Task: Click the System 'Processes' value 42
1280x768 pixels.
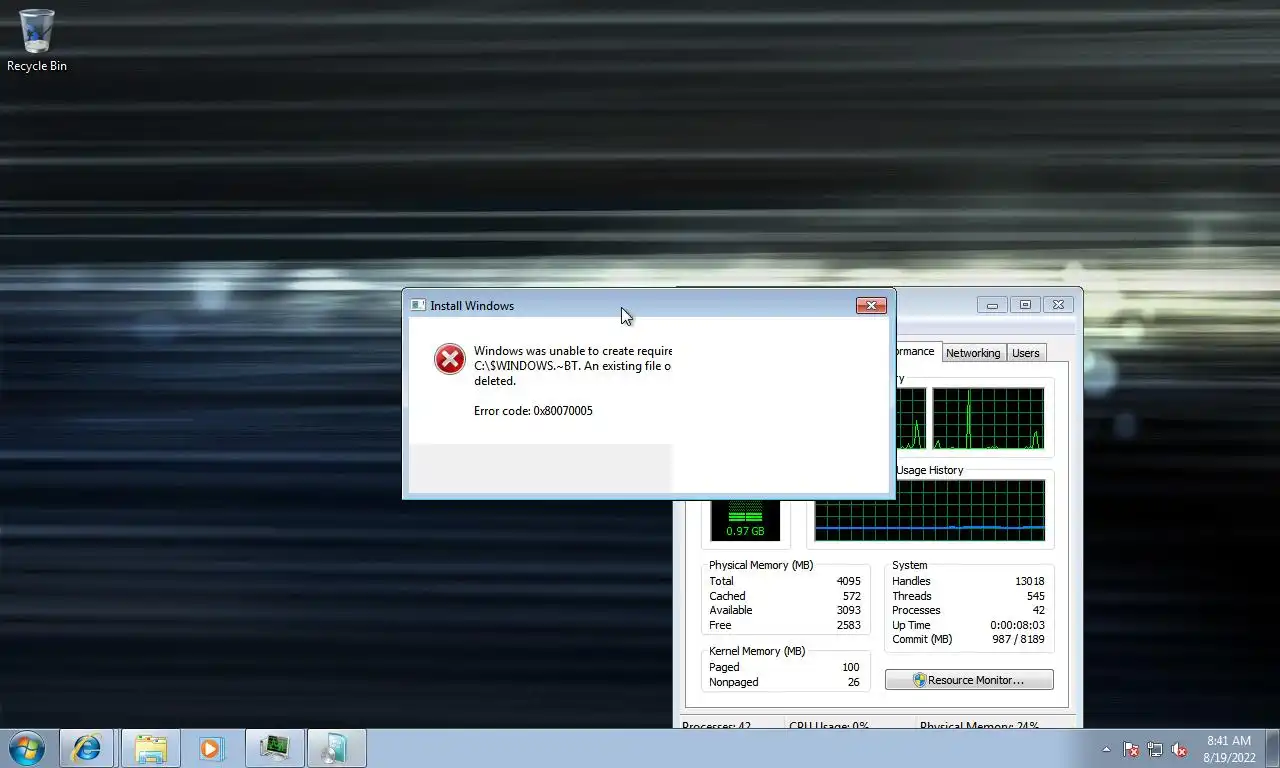Action: 1039,610
